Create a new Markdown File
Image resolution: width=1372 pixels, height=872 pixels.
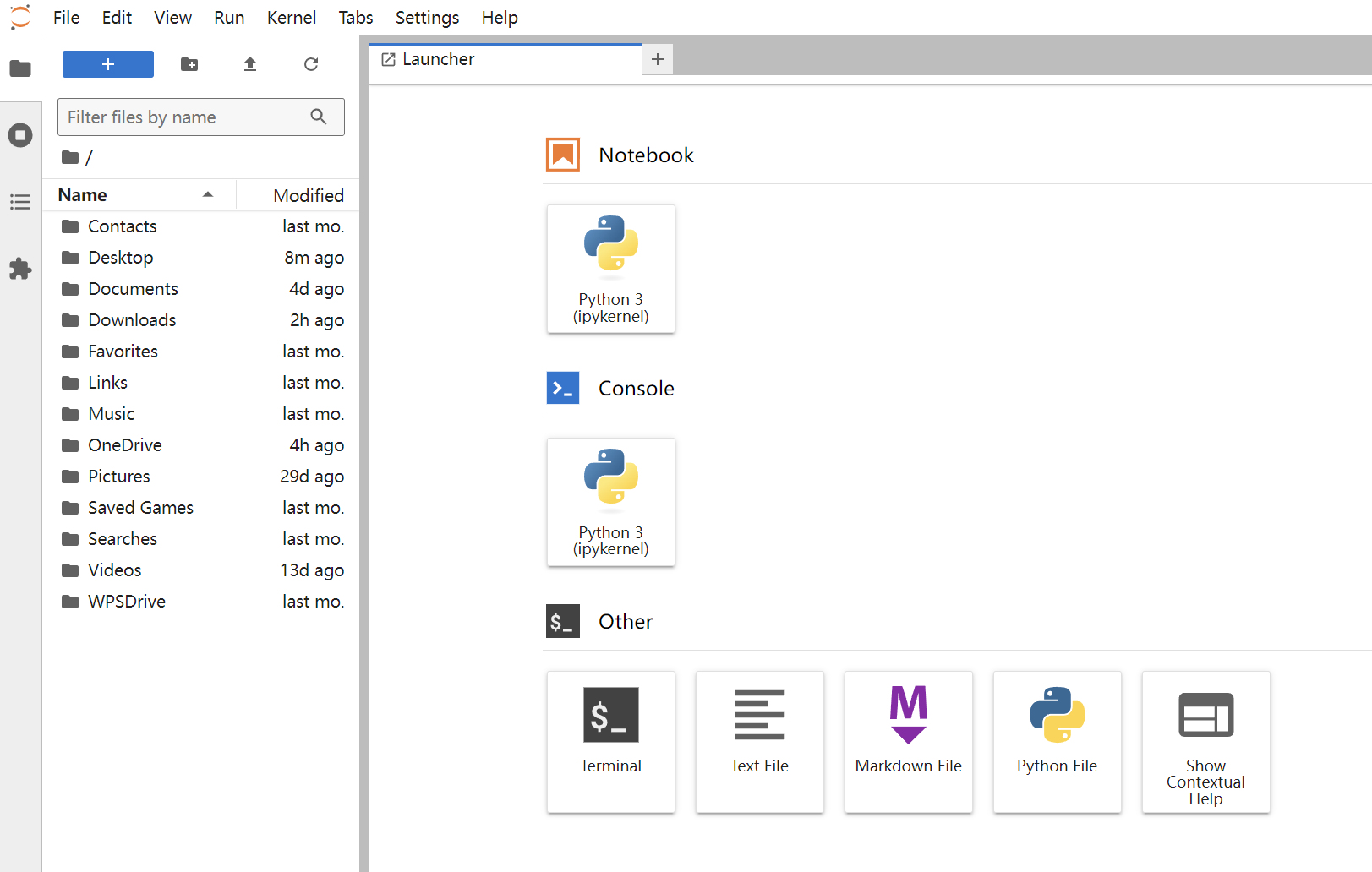tap(908, 741)
